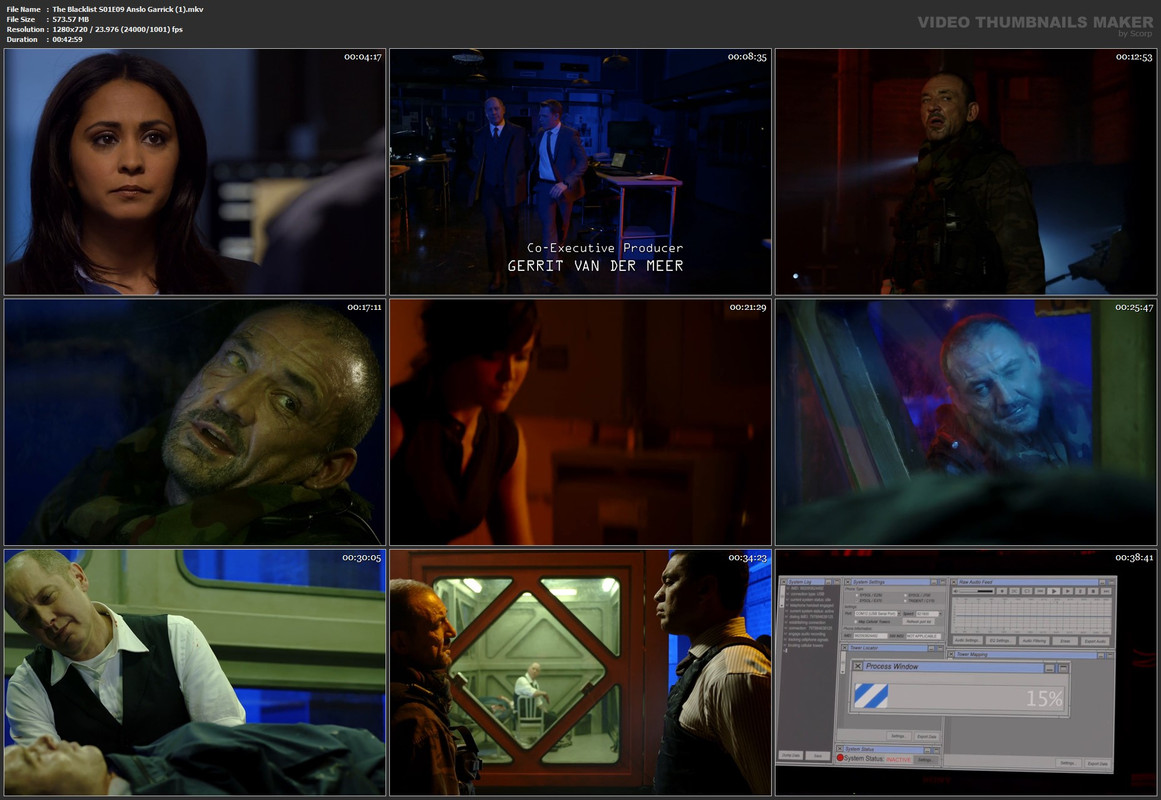Click the '00:04:17' timestamp label
This screenshot has height=800, width=1161.
(363, 57)
